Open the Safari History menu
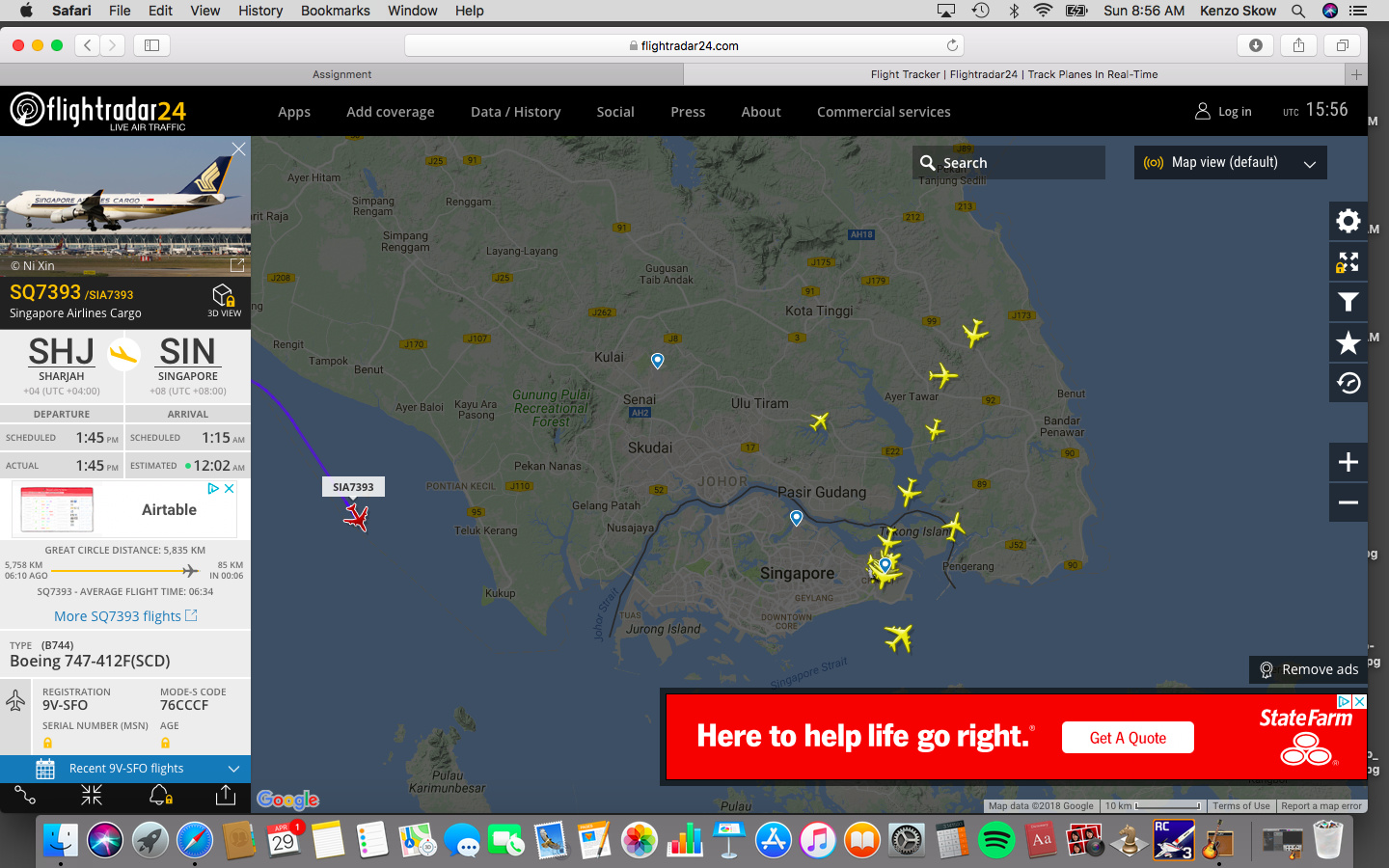 (260, 11)
